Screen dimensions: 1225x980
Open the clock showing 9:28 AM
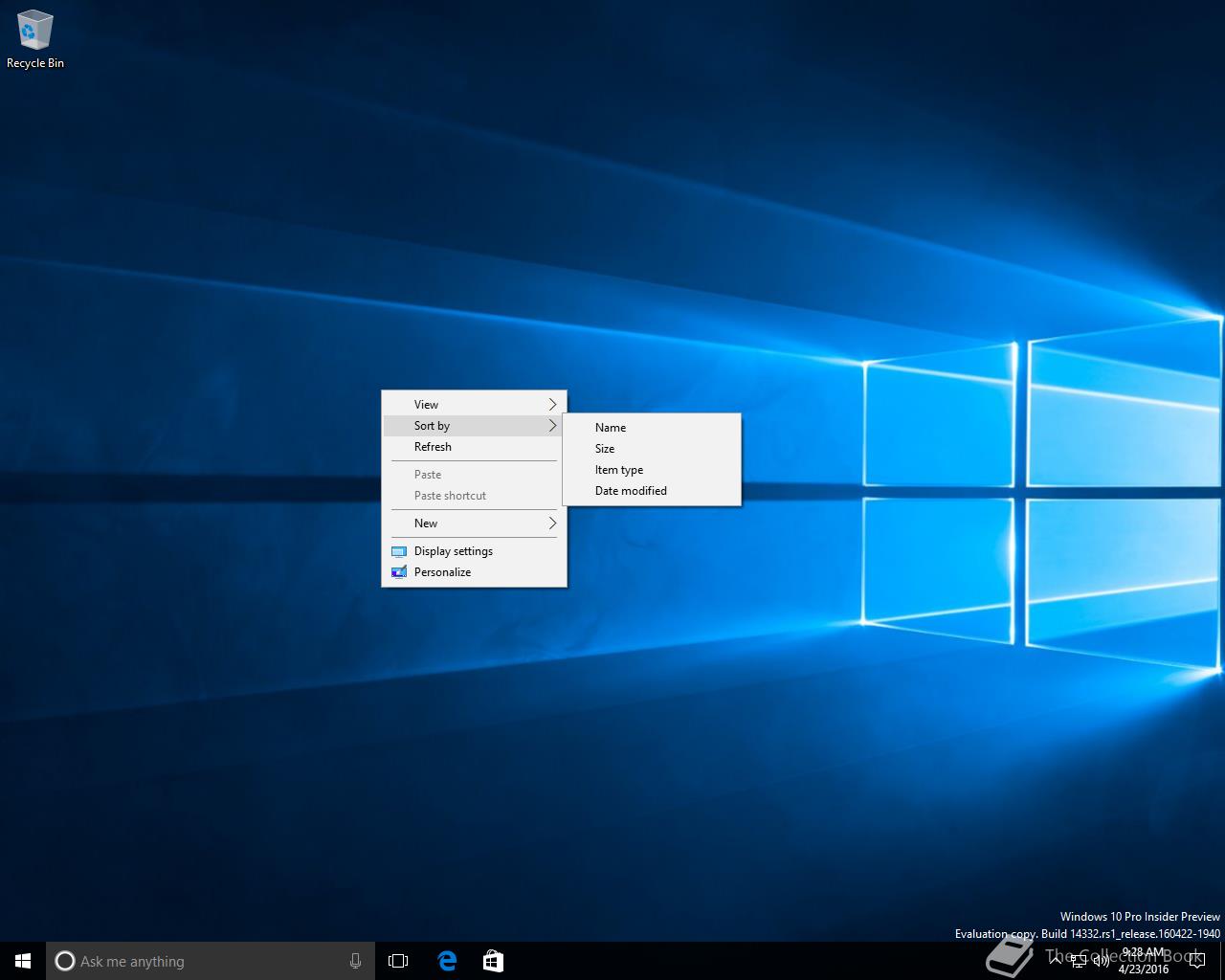click(1144, 961)
